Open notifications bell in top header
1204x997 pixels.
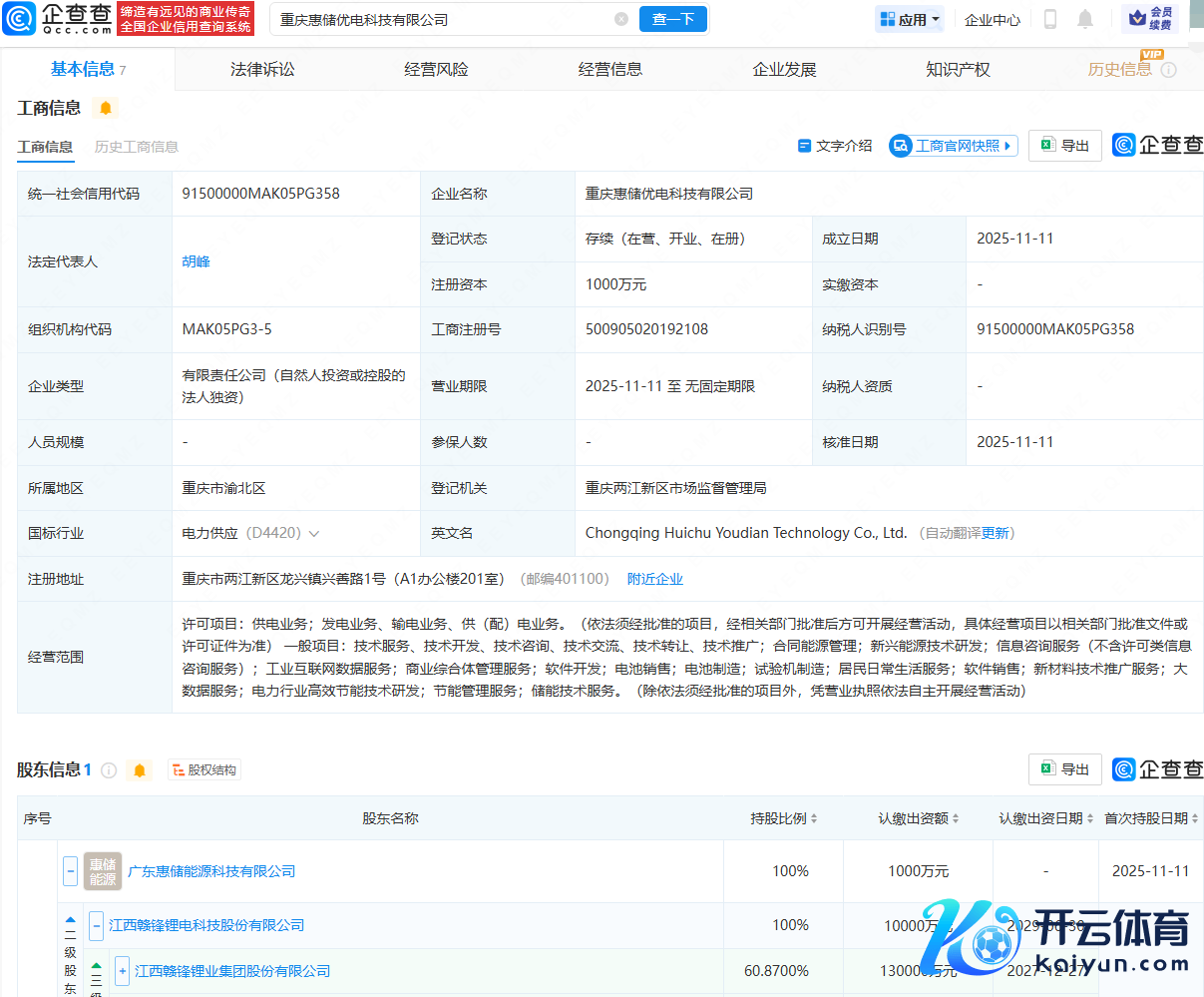1085,19
